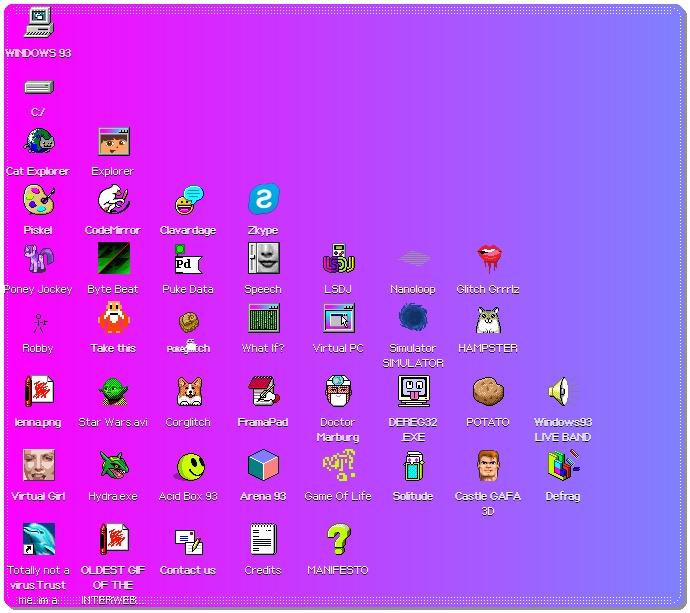
Task: Select the Robby stick figure icon
Action: click(39, 323)
